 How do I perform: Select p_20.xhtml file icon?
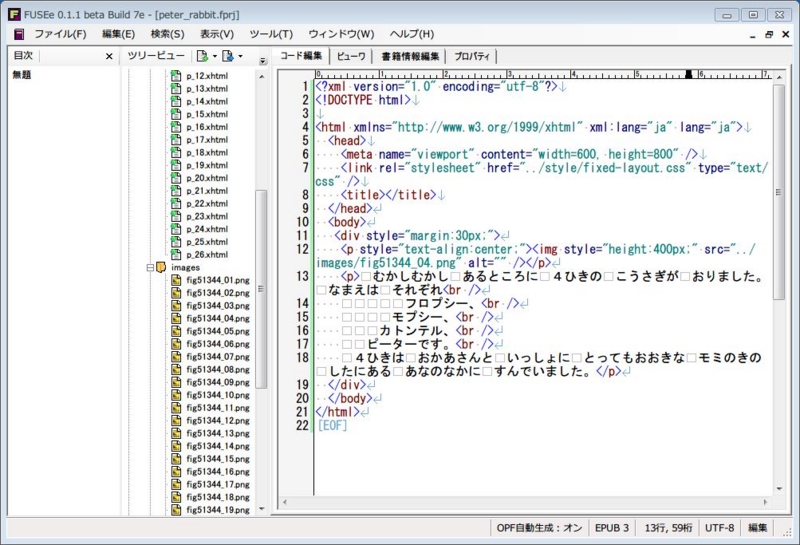pyautogui.click(x=176, y=178)
